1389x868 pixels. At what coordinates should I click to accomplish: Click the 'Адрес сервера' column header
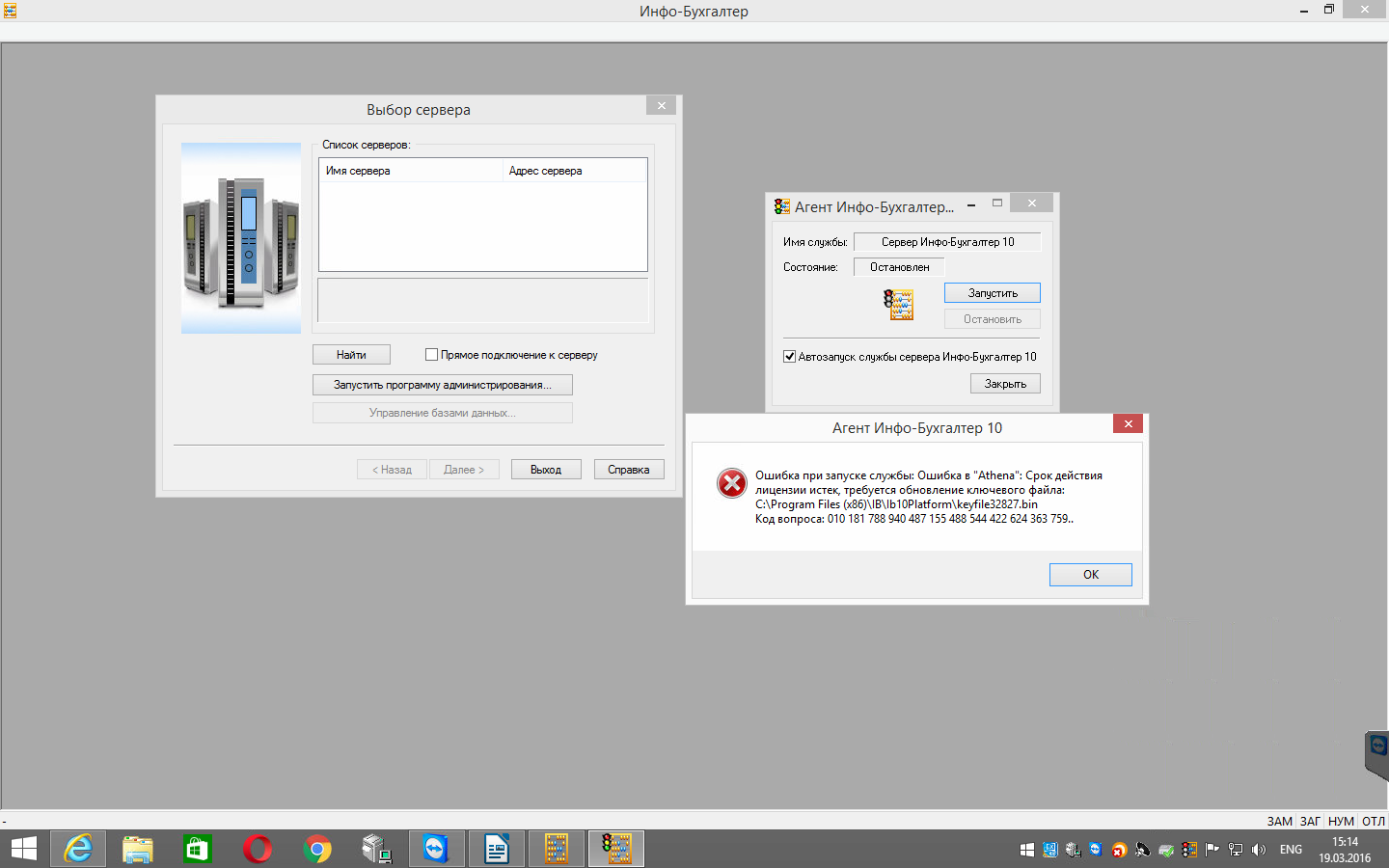[575, 171]
